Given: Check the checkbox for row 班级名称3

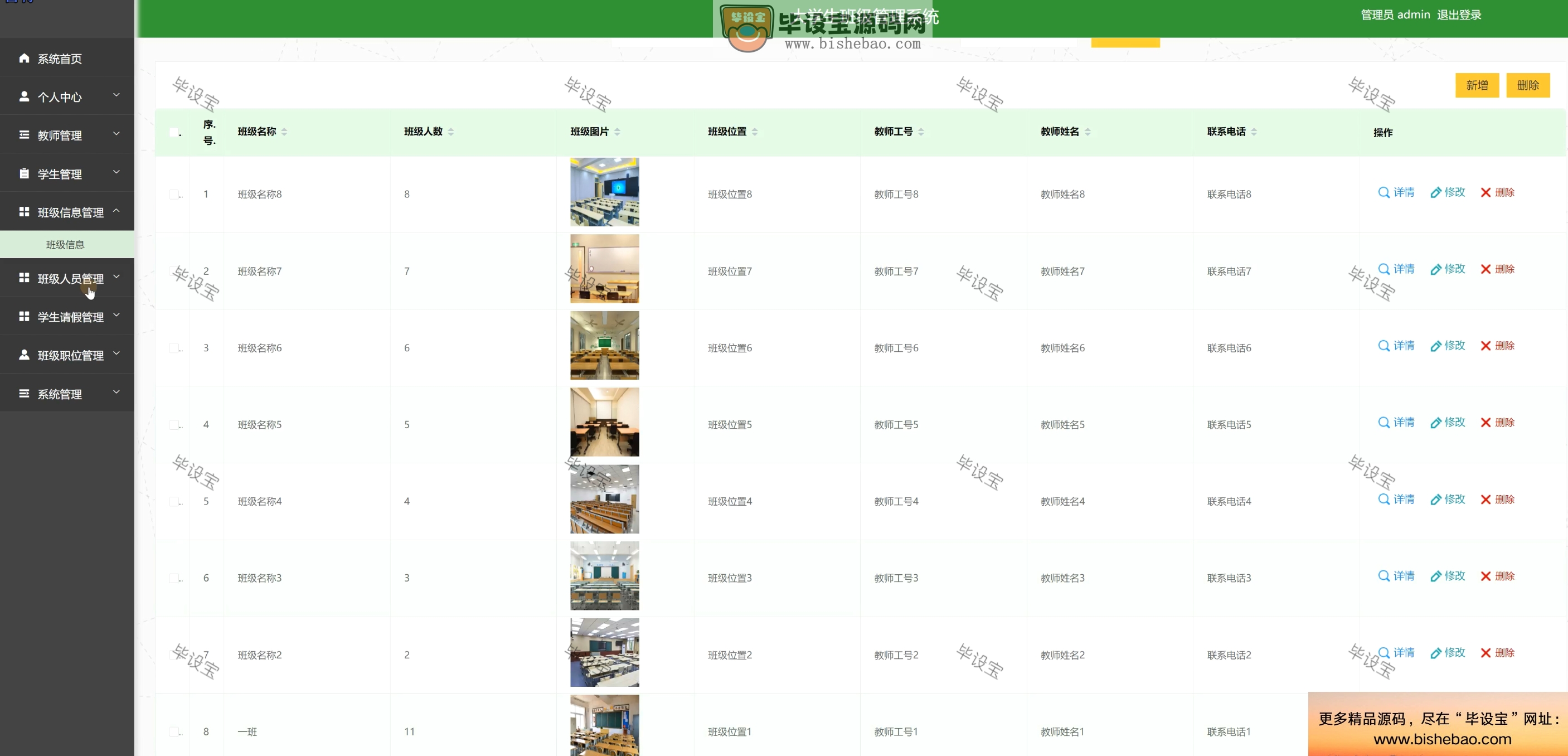Looking at the screenshot, I should click(174, 578).
